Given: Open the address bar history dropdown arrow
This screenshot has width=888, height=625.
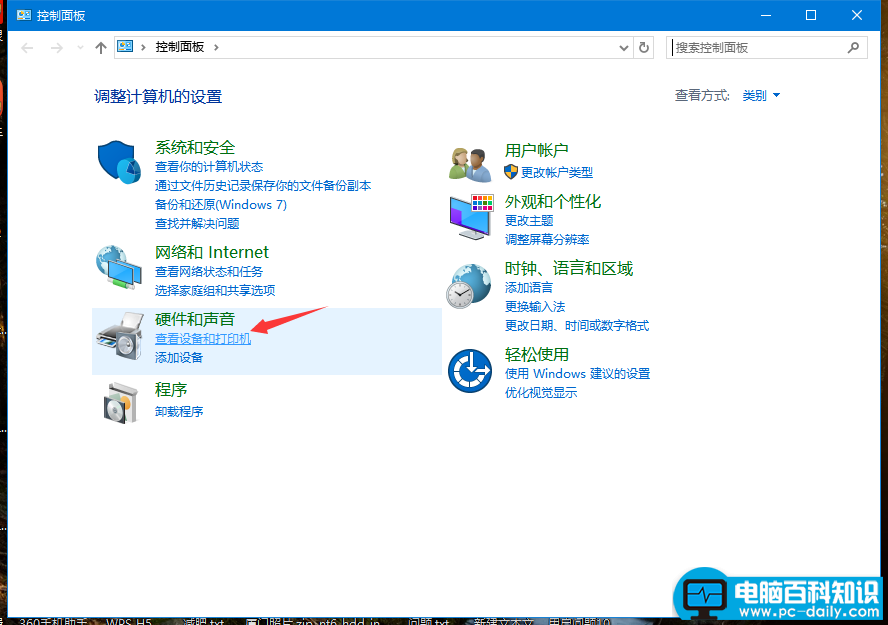Looking at the screenshot, I should click(x=622, y=47).
